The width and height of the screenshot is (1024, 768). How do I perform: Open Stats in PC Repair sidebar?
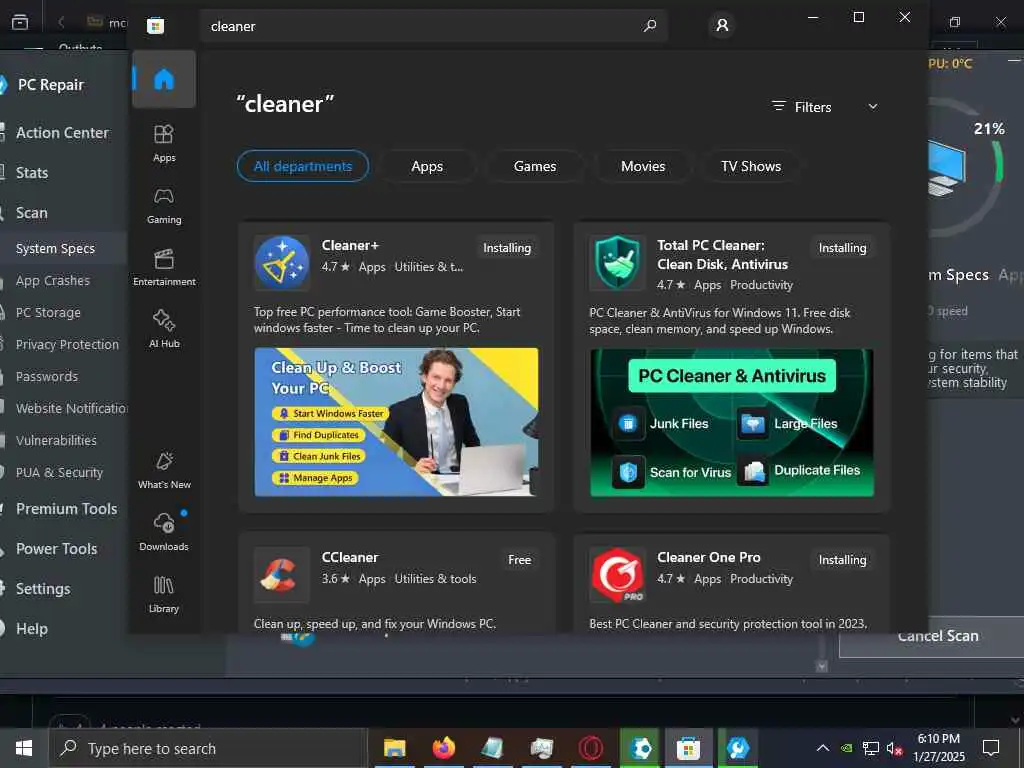tap(32, 172)
